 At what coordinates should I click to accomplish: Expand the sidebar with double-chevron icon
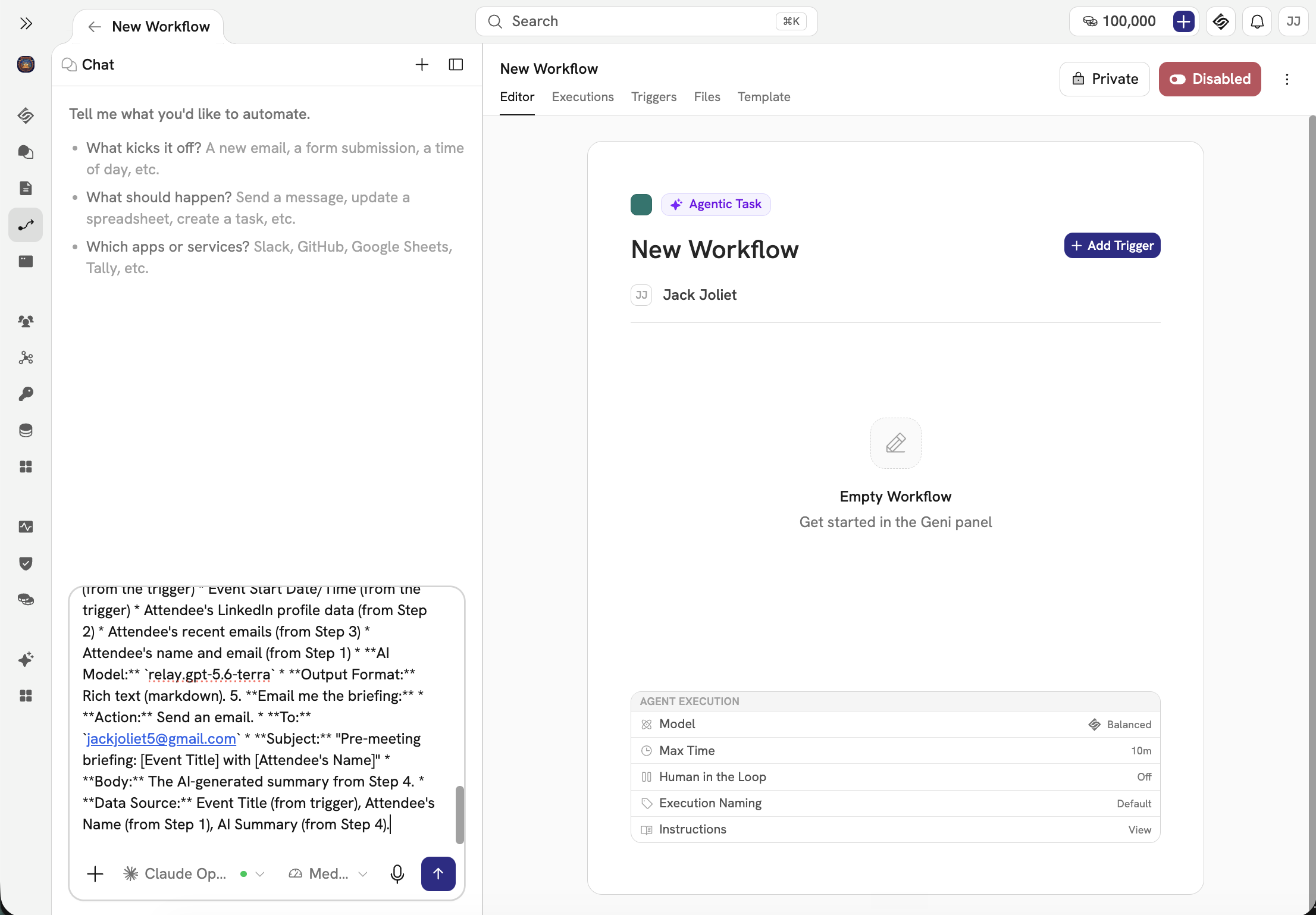(26, 23)
